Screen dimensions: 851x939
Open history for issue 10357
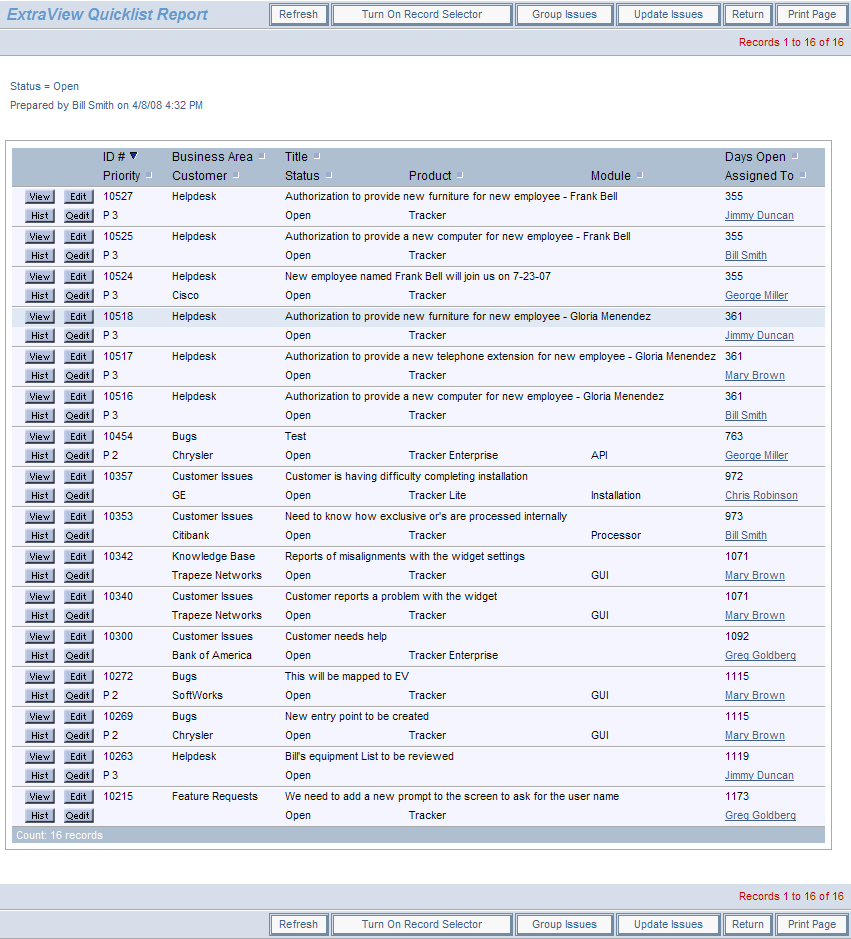click(x=40, y=496)
